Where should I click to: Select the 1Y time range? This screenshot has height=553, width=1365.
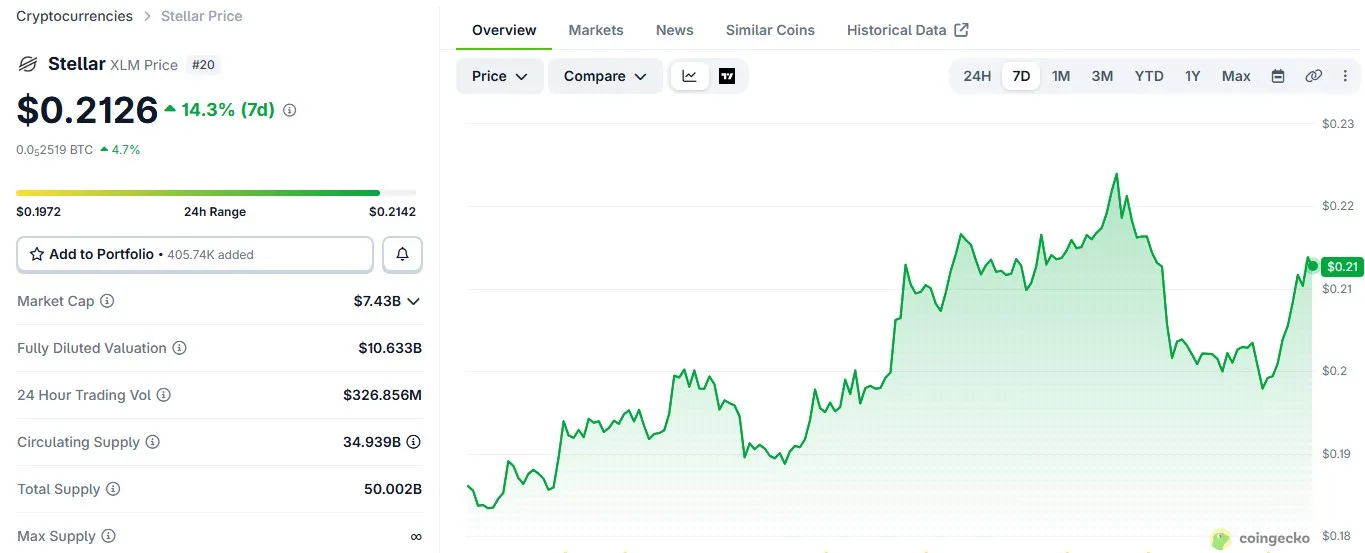pyautogui.click(x=1192, y=76)
